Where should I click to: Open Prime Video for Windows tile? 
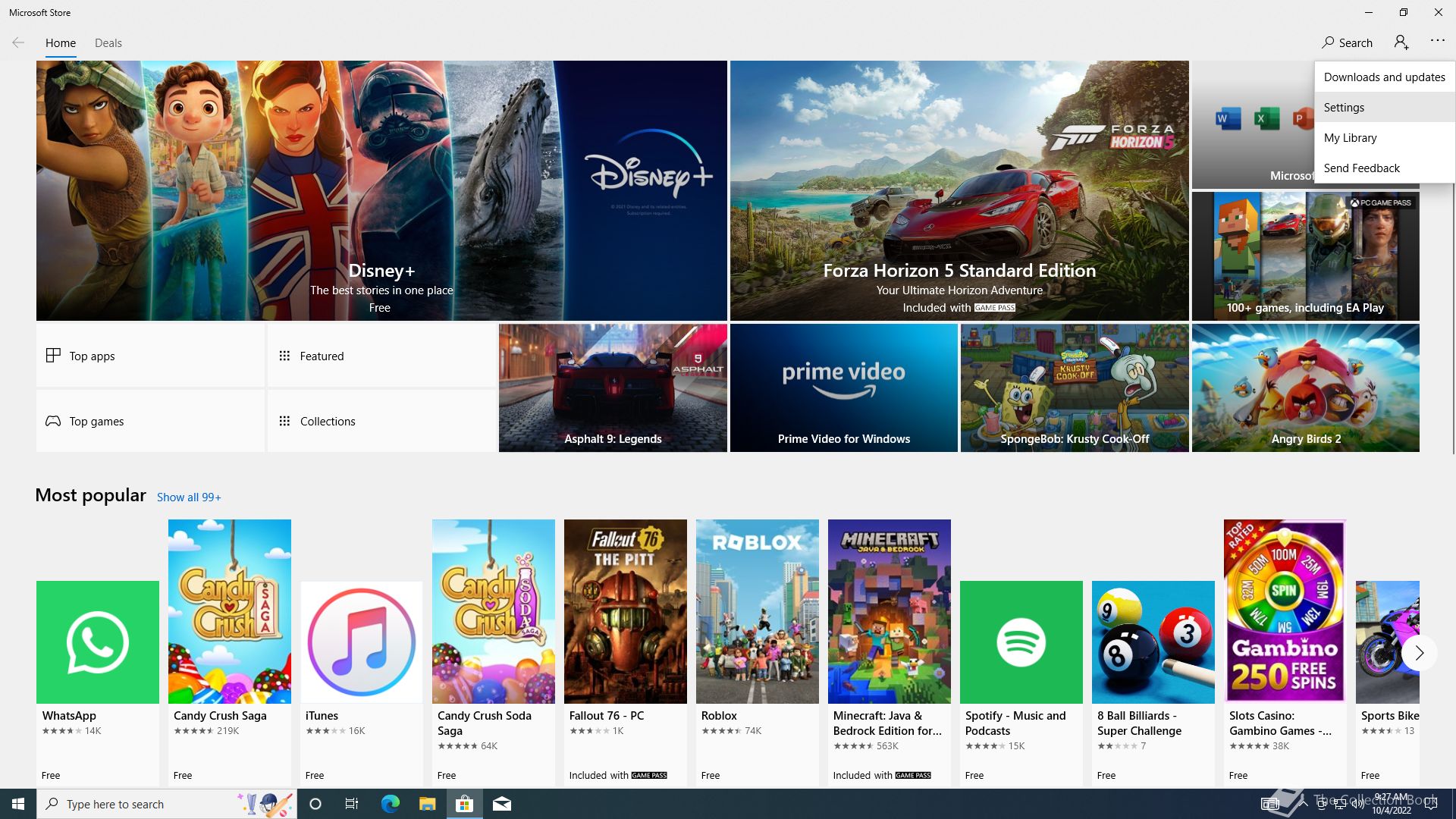[x=844, y=388]
